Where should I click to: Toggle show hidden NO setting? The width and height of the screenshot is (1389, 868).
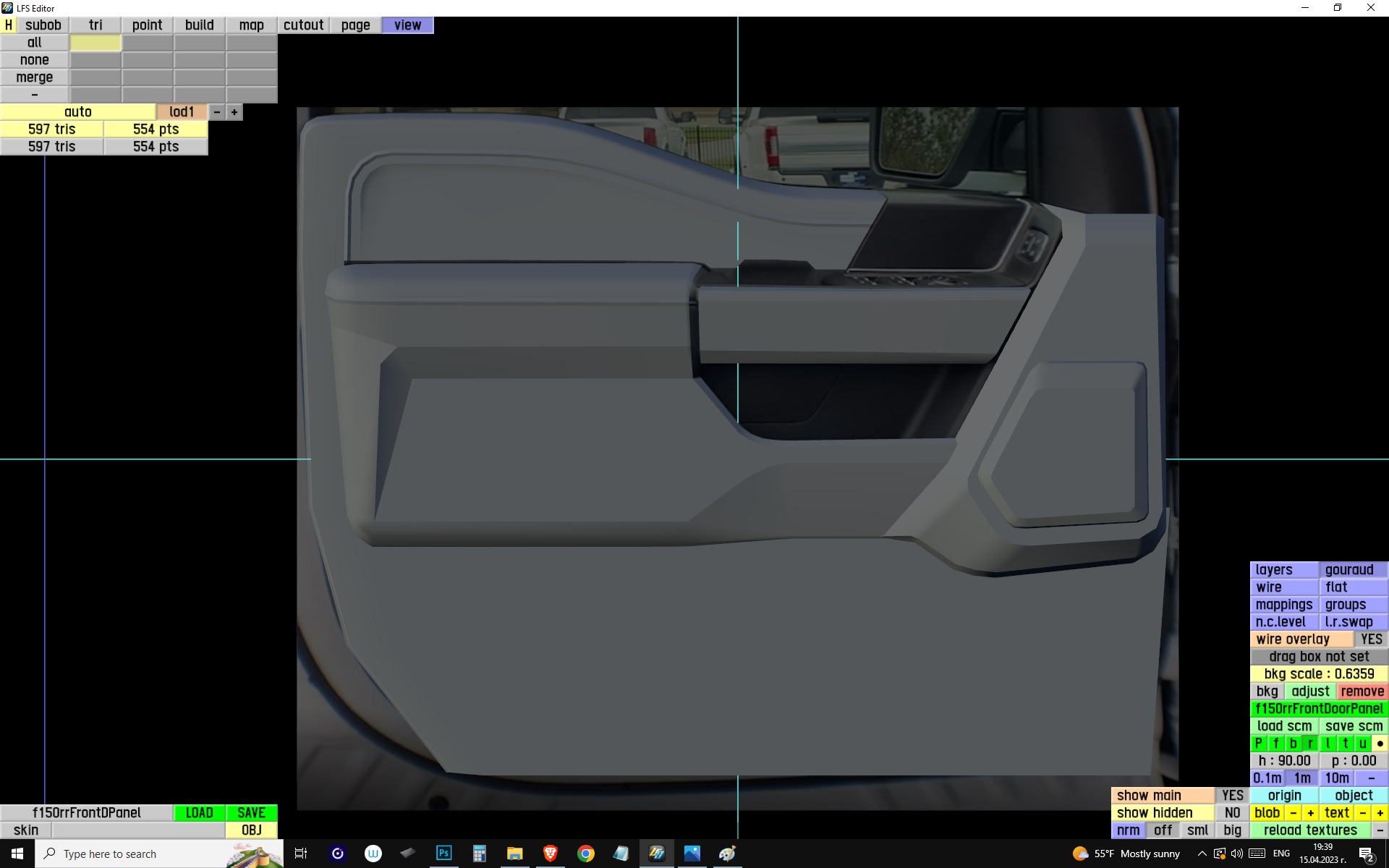coord(1232,813)
